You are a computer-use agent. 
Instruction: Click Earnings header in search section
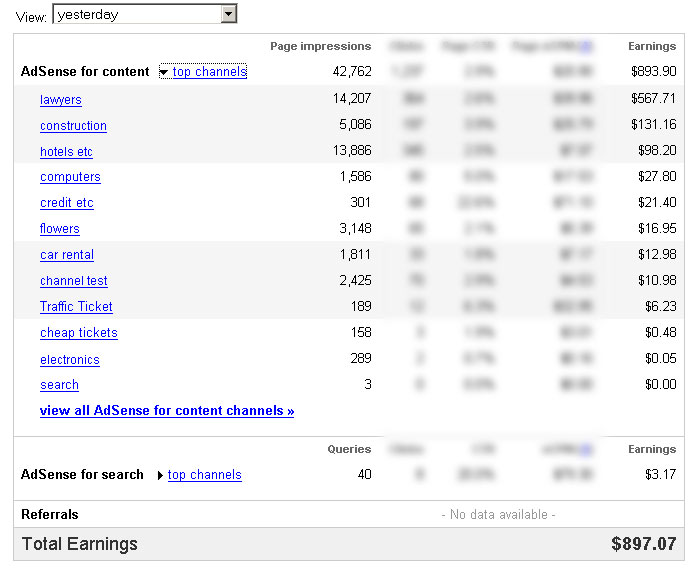click(x=652, y=449)
